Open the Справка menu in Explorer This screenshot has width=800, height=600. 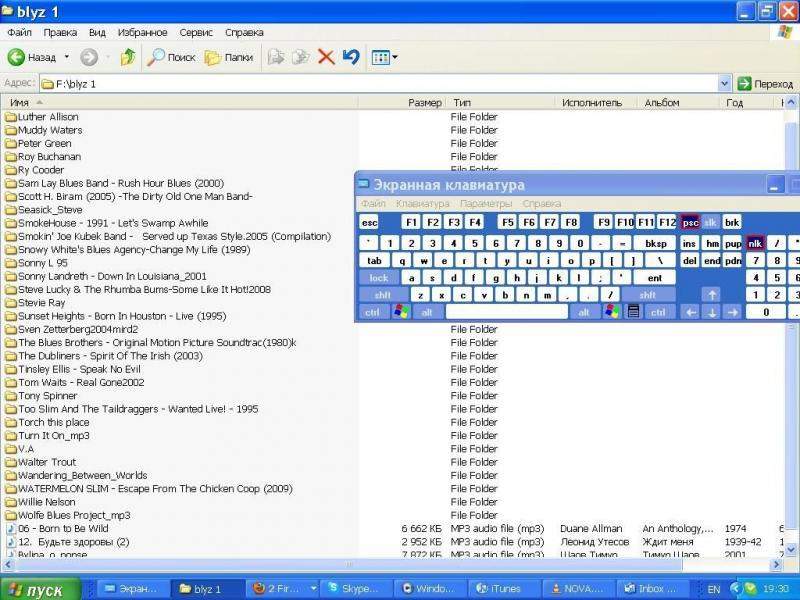244,32
